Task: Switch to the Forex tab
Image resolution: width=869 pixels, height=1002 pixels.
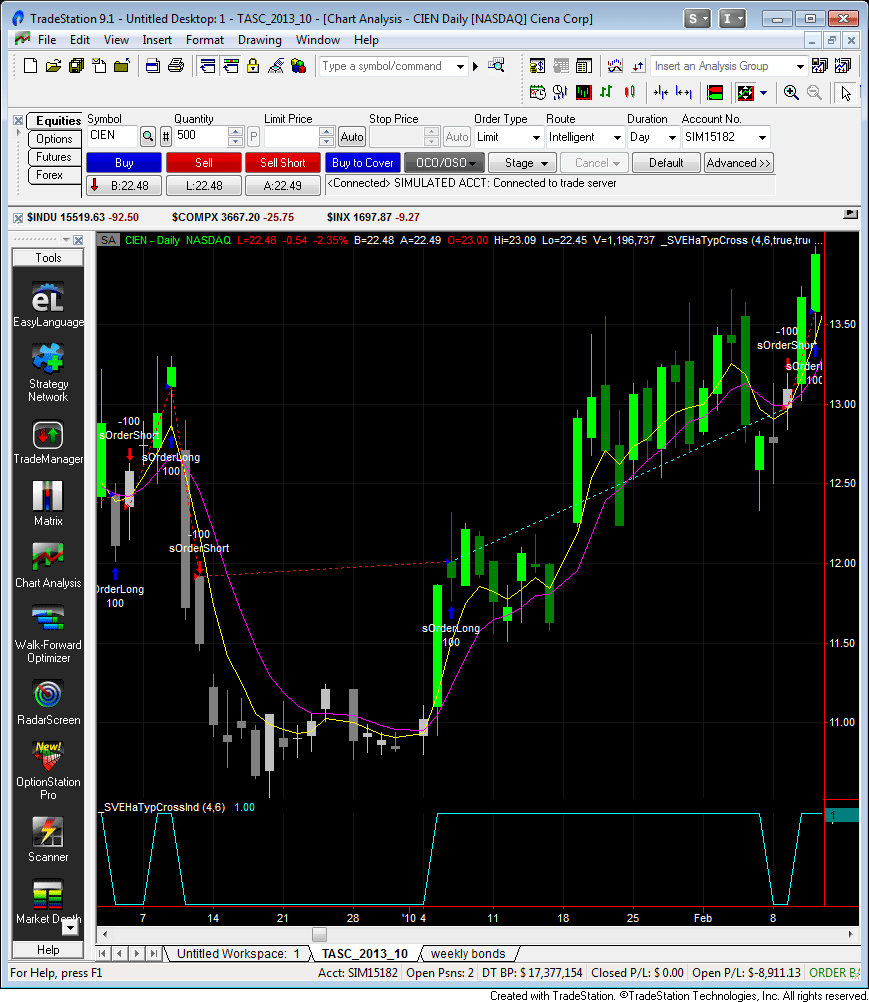Action: [53, 175]
